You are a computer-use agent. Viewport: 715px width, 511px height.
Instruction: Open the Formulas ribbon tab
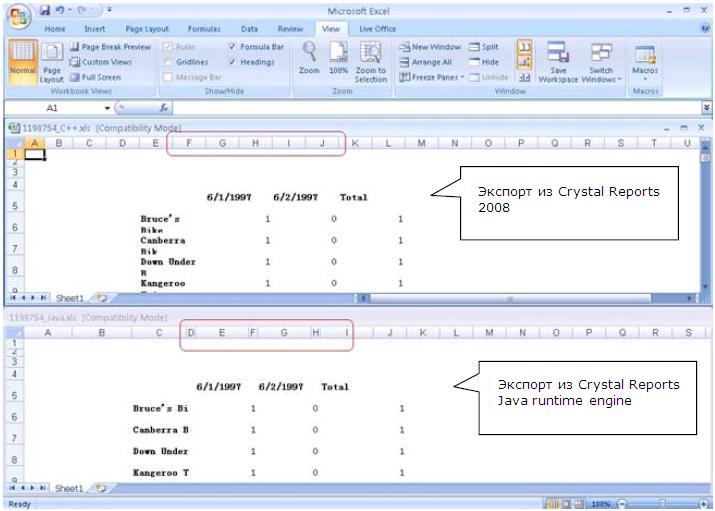pyautogui.click(x=204, y=29)
